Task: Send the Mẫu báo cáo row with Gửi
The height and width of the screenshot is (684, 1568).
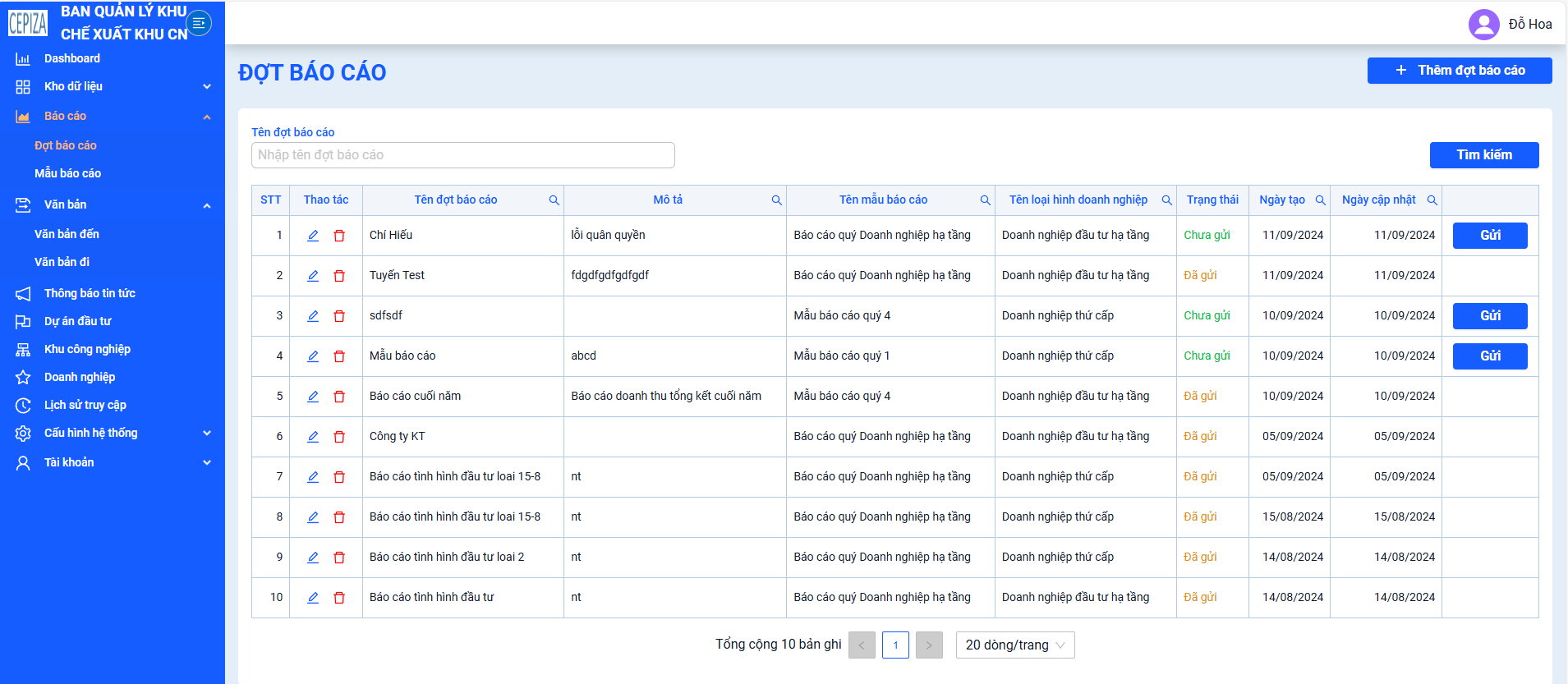Action: tap(1490, 356)
